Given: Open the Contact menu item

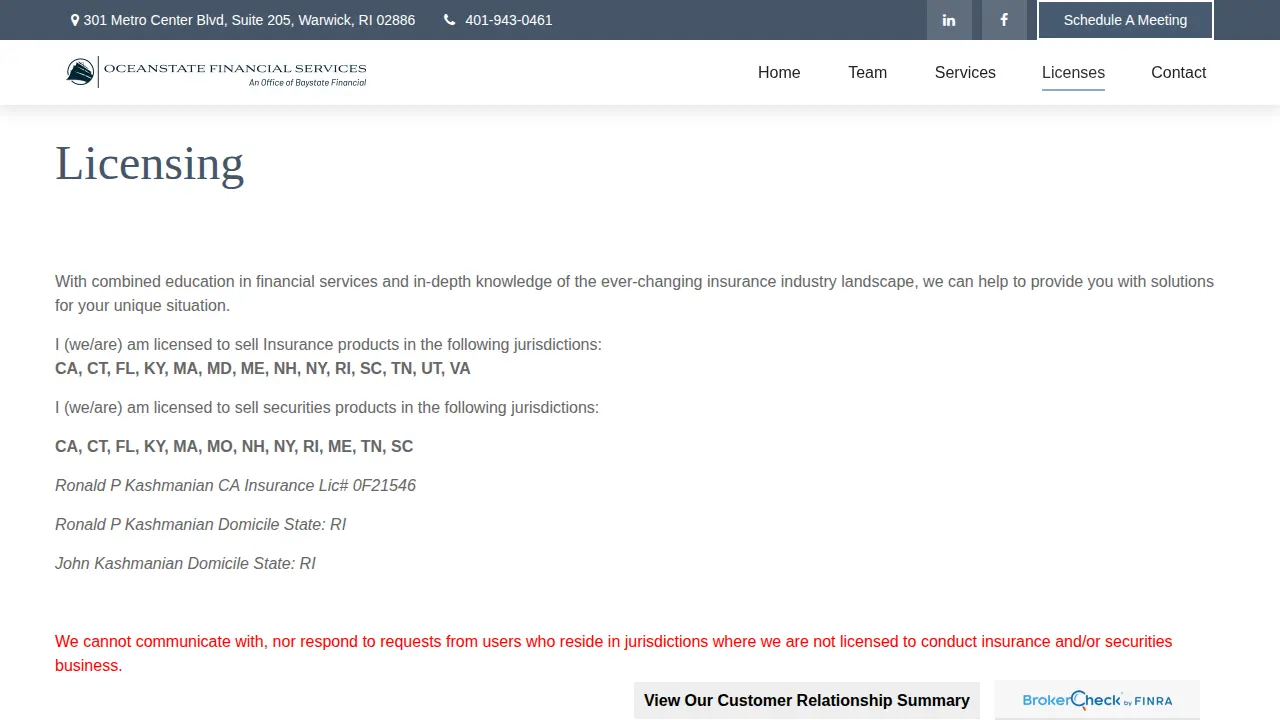Looking at the screenshot, I should [1178, 72].
